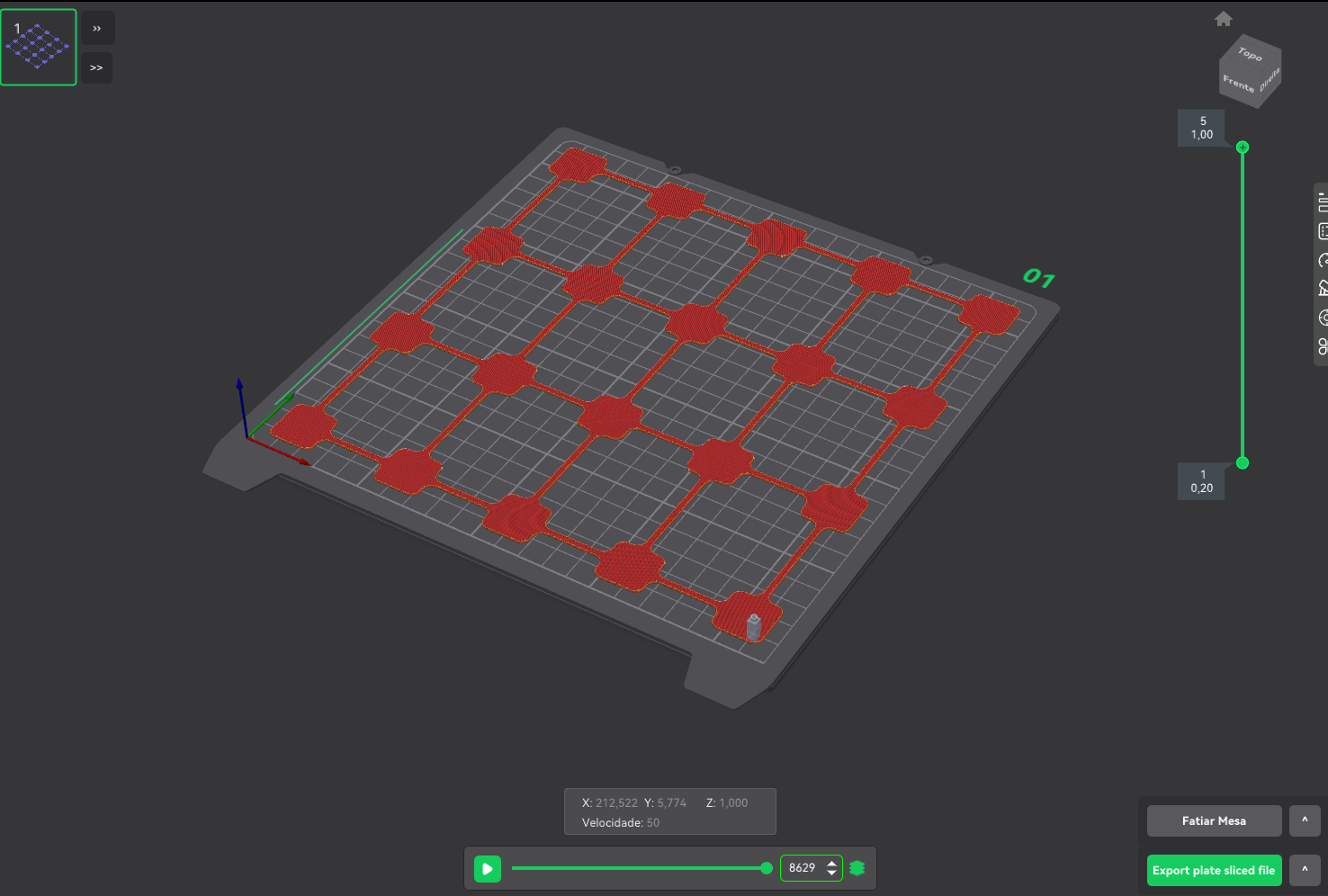Click the lower larger double-chevron button beside thumbnail
Screen dimensions: 1328x896
(x=97, y=67)
